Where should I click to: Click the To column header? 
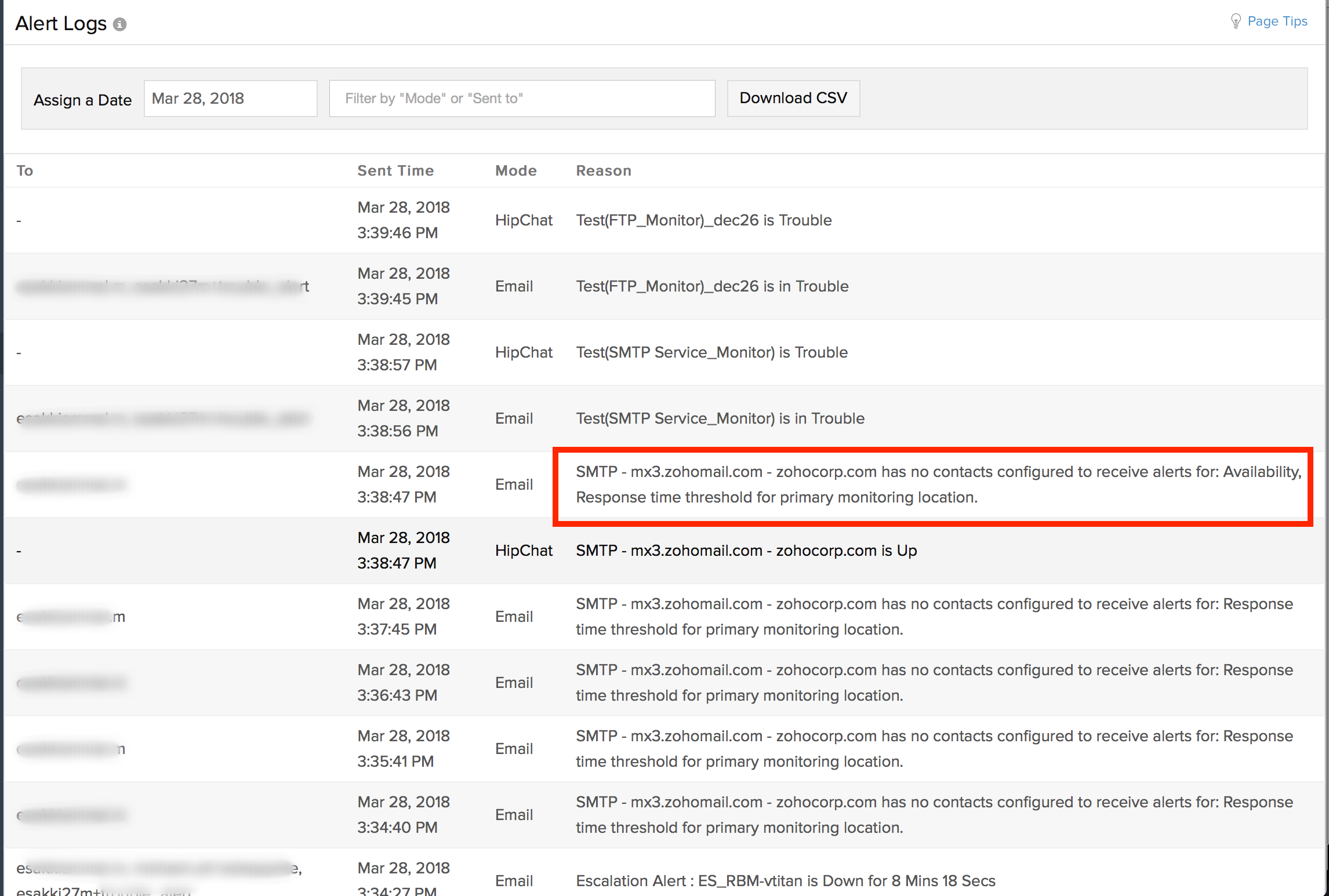25,170
